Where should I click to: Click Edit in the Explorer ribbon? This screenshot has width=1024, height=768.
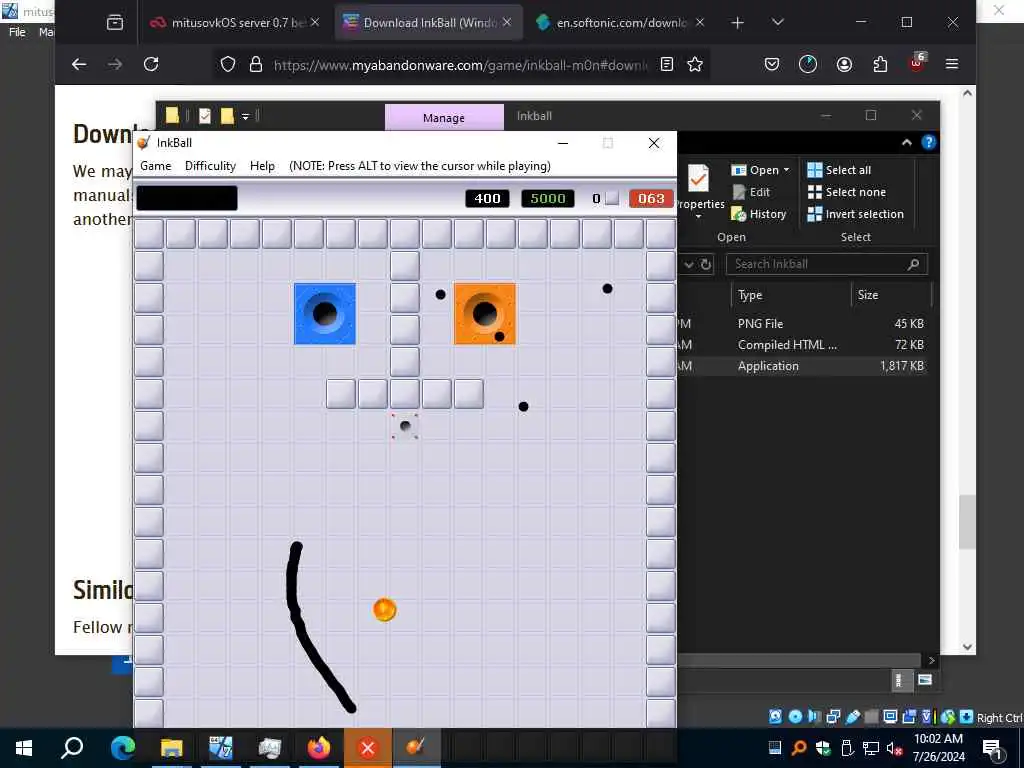pos(751,192)
